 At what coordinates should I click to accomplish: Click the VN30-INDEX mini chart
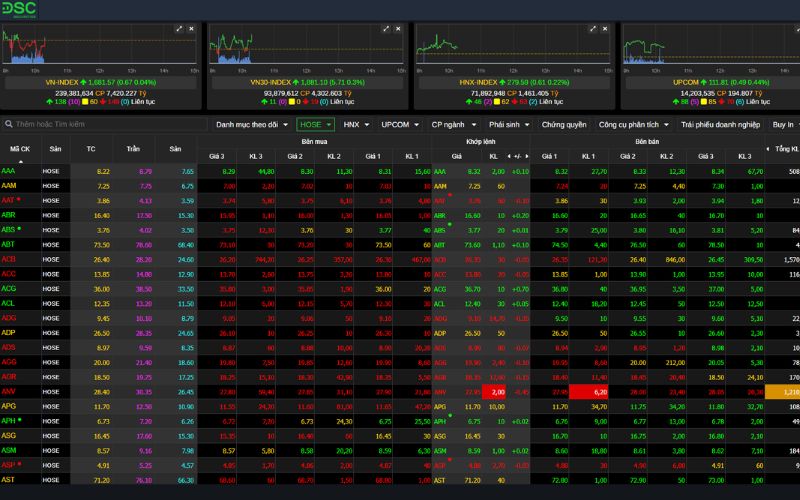[x=307, y=48]
